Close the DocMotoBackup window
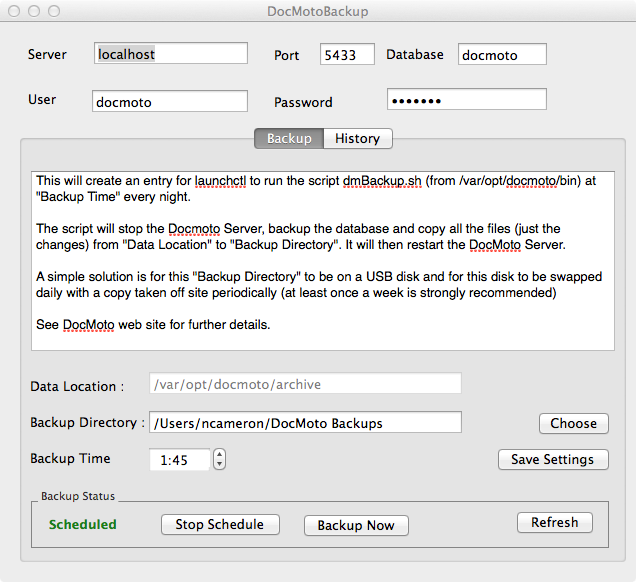This screenshot has height=582, width=636. coord(14,11)
